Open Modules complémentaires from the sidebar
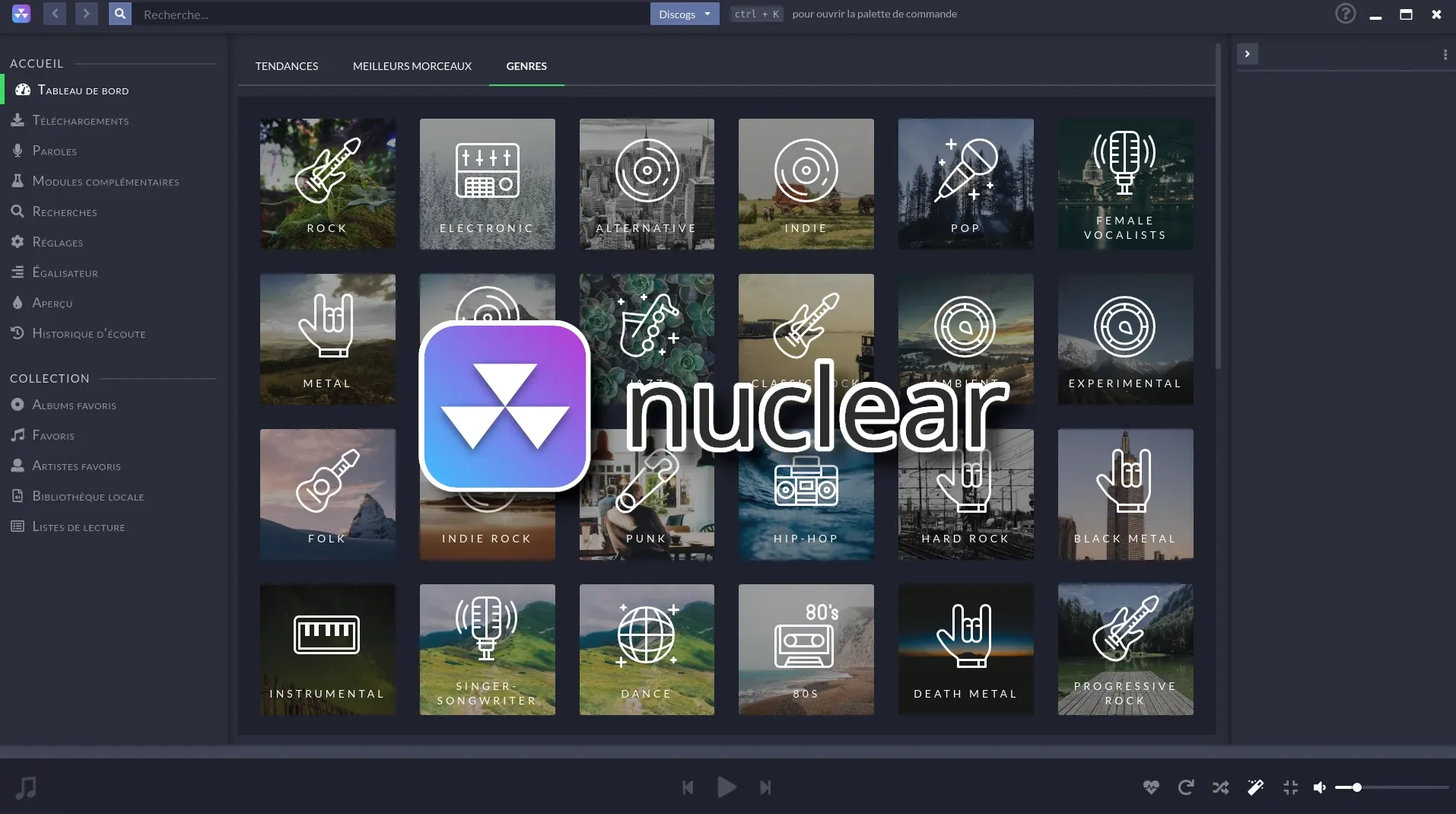Image resolution: width=1456 pixels, height=814 pixels. click(x=105, y=181)
